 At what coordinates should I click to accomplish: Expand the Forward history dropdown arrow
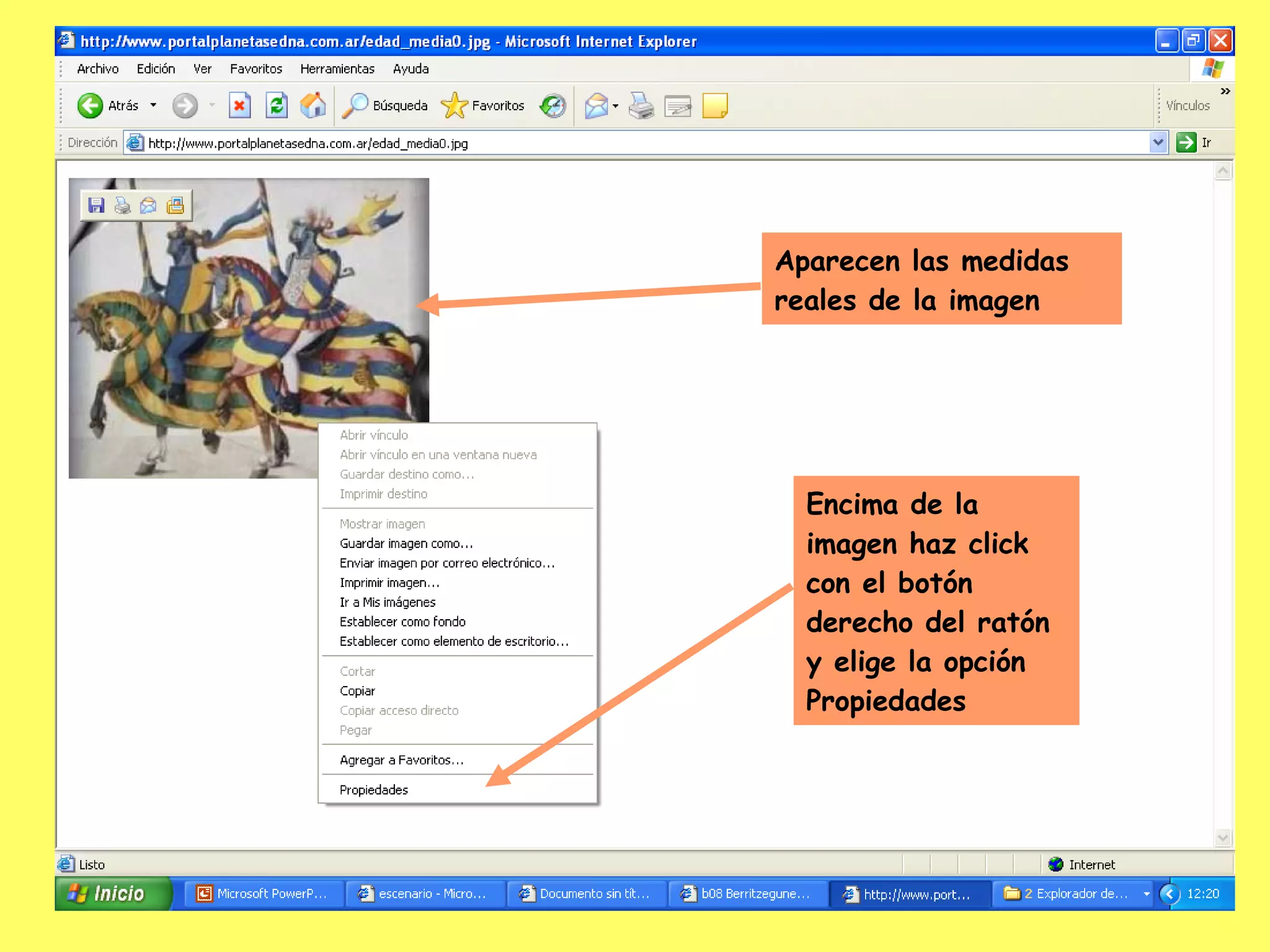(212, 105)
